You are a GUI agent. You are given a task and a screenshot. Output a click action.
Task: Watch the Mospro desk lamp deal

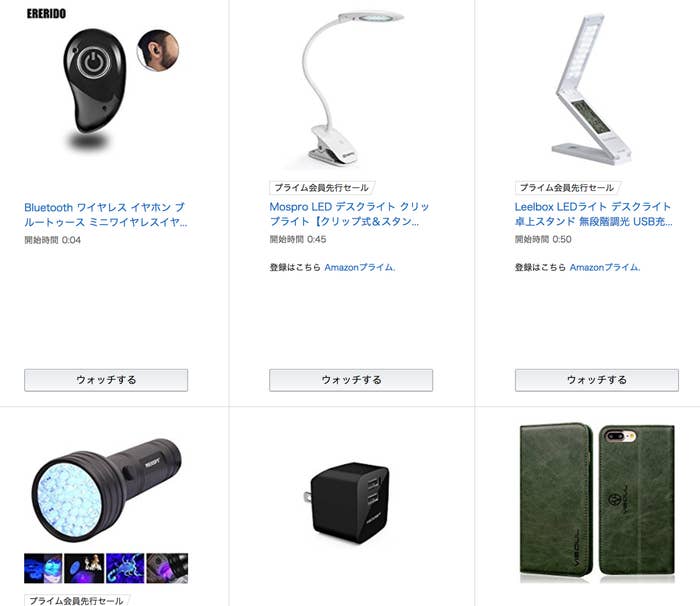351,380
